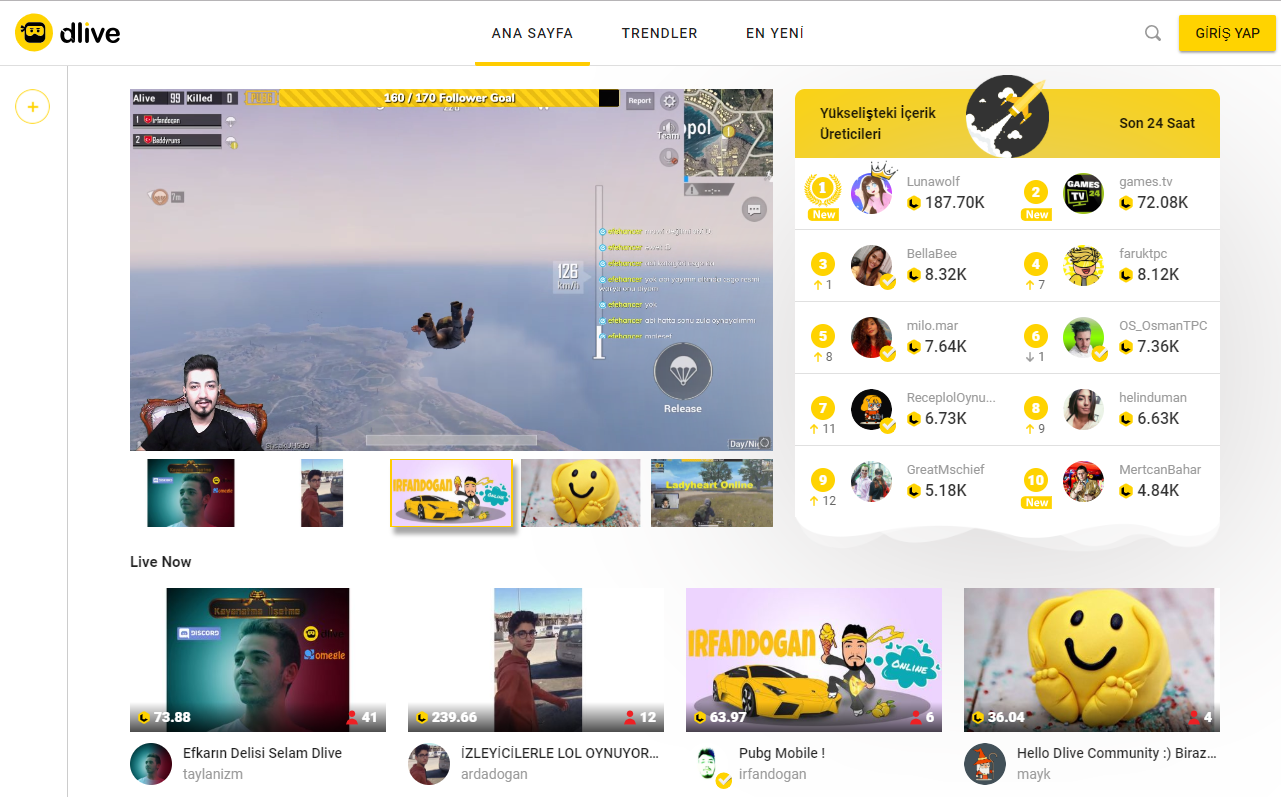Click the BellaBee username
Image resolution: width=1281 pixels, height=797 pixels.
(932, 253)
